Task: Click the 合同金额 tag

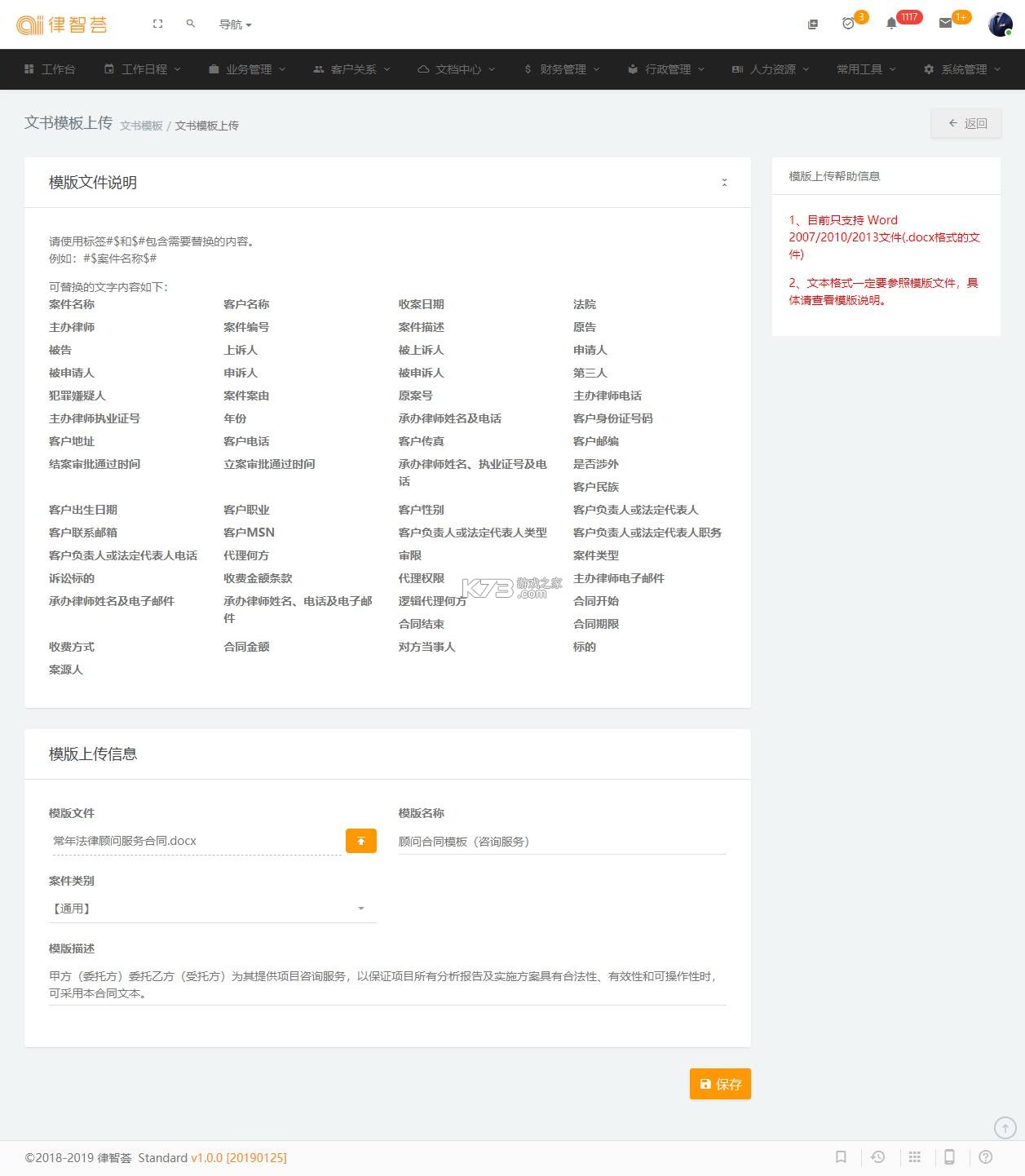Action: [246, 647]
